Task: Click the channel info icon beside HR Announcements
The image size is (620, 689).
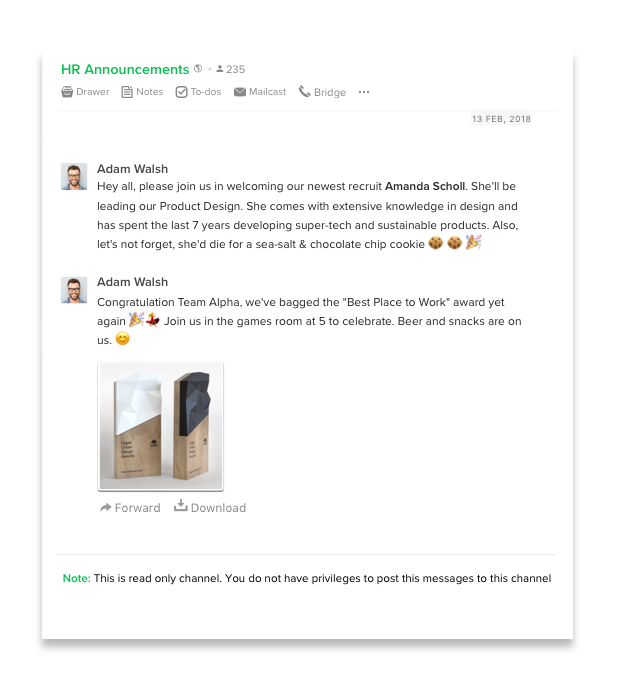Action: click(x=198, y=69)
